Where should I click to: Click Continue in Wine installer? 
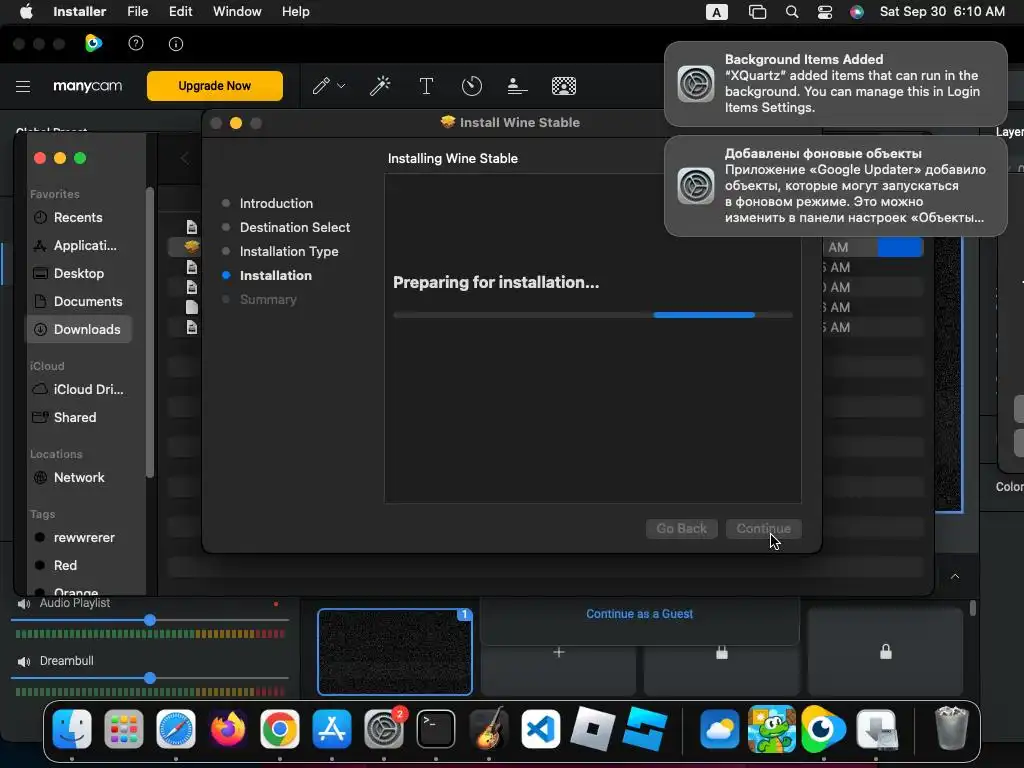pos(763,528)
